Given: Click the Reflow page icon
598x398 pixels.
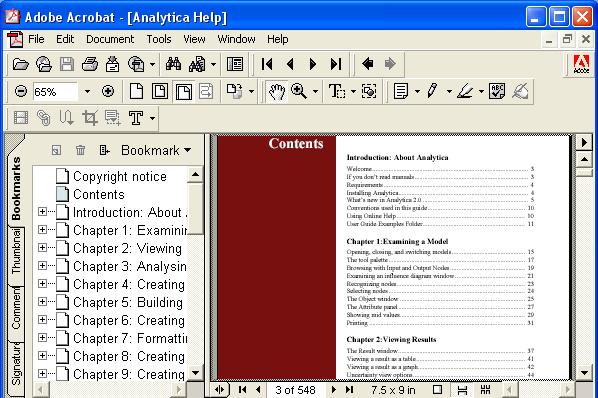Looking at the screenshot, I should pos(206,91).
